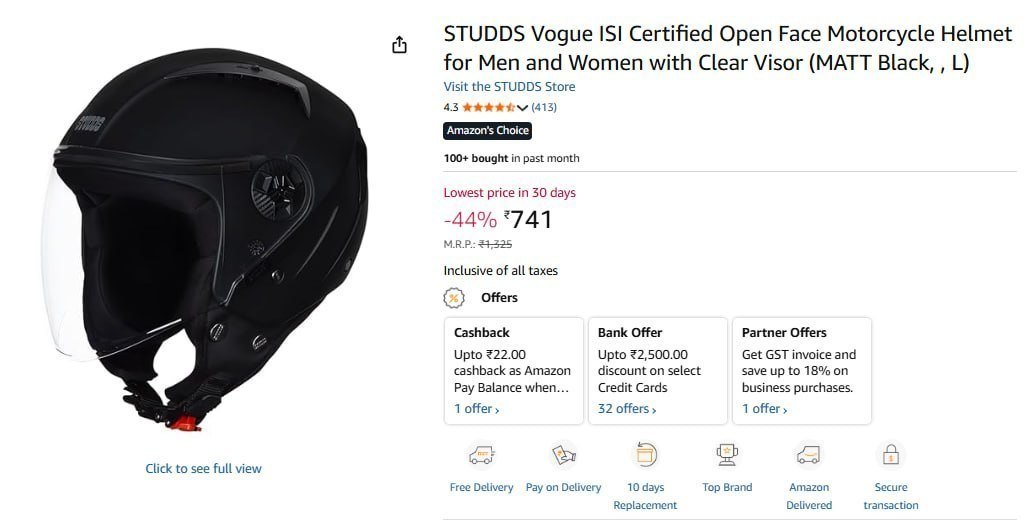The image size is (1031, 530).
Task: Open the 413 ratings link
Action: [x=544, y=107]
